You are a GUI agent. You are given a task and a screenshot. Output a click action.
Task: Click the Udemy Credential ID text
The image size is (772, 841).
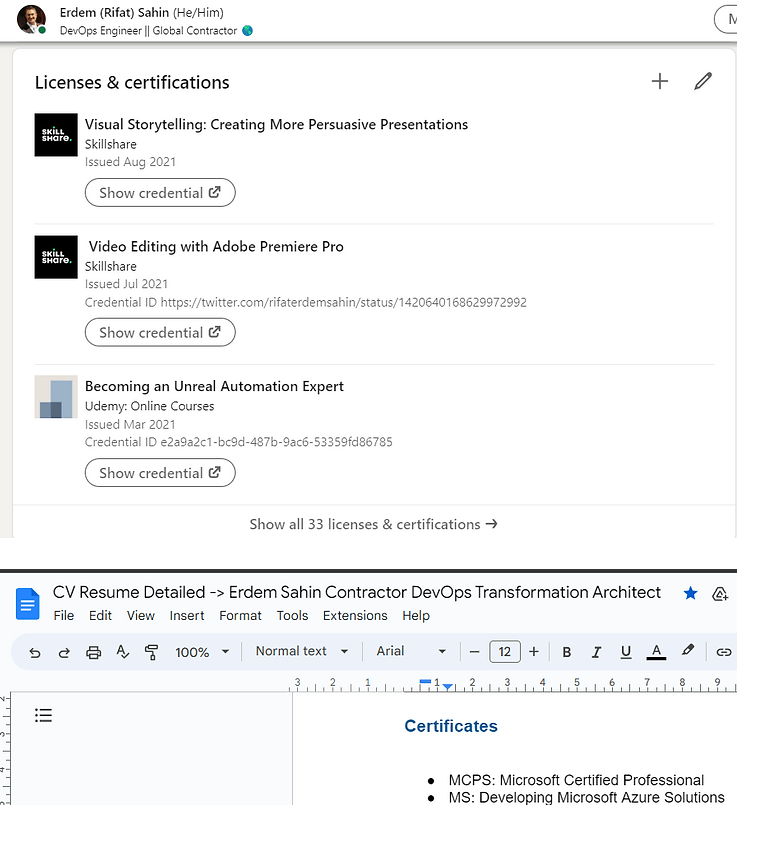pyautogui.click(x=239, y=442)
